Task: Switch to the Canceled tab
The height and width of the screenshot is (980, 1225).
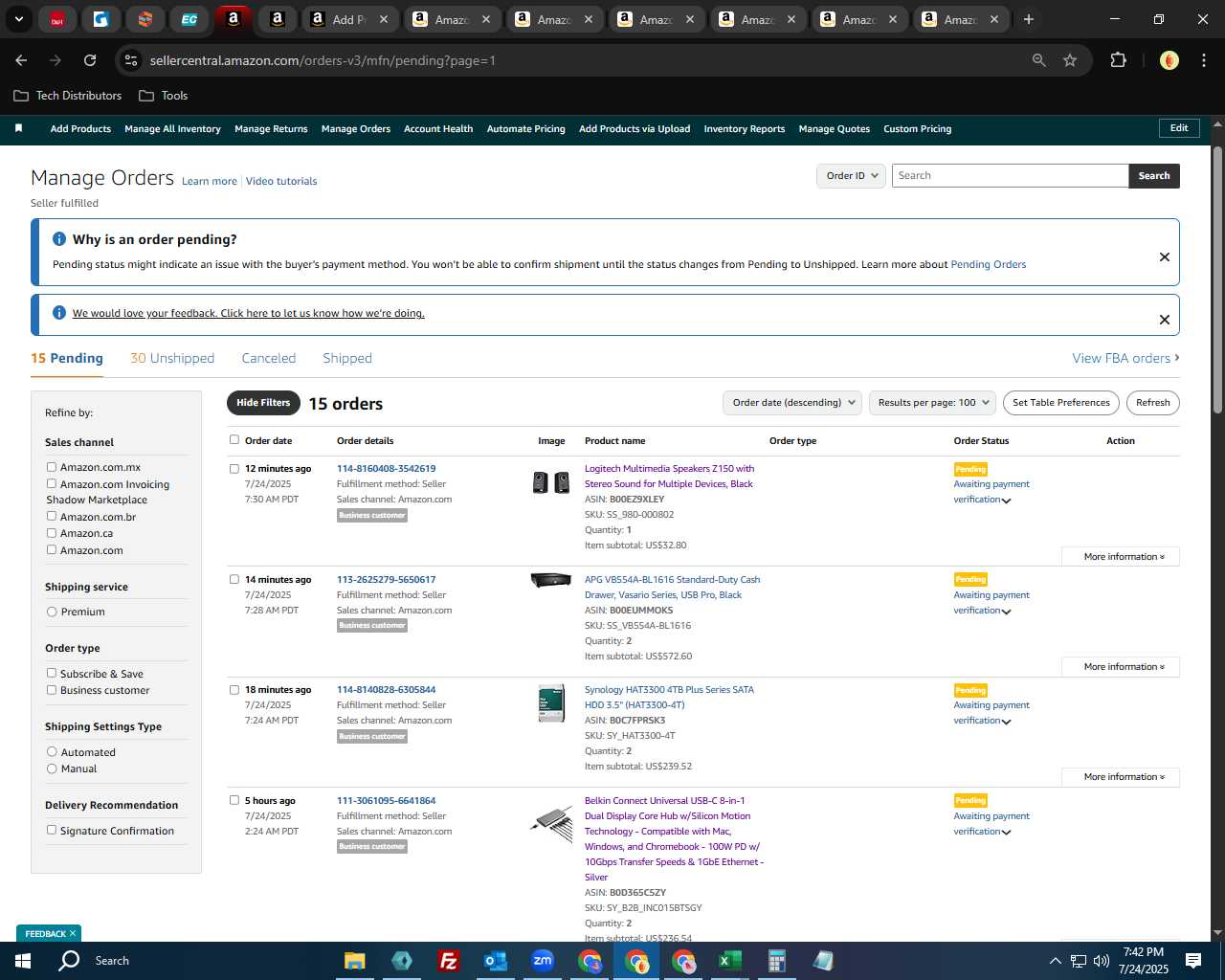Action: coord(269,358)
